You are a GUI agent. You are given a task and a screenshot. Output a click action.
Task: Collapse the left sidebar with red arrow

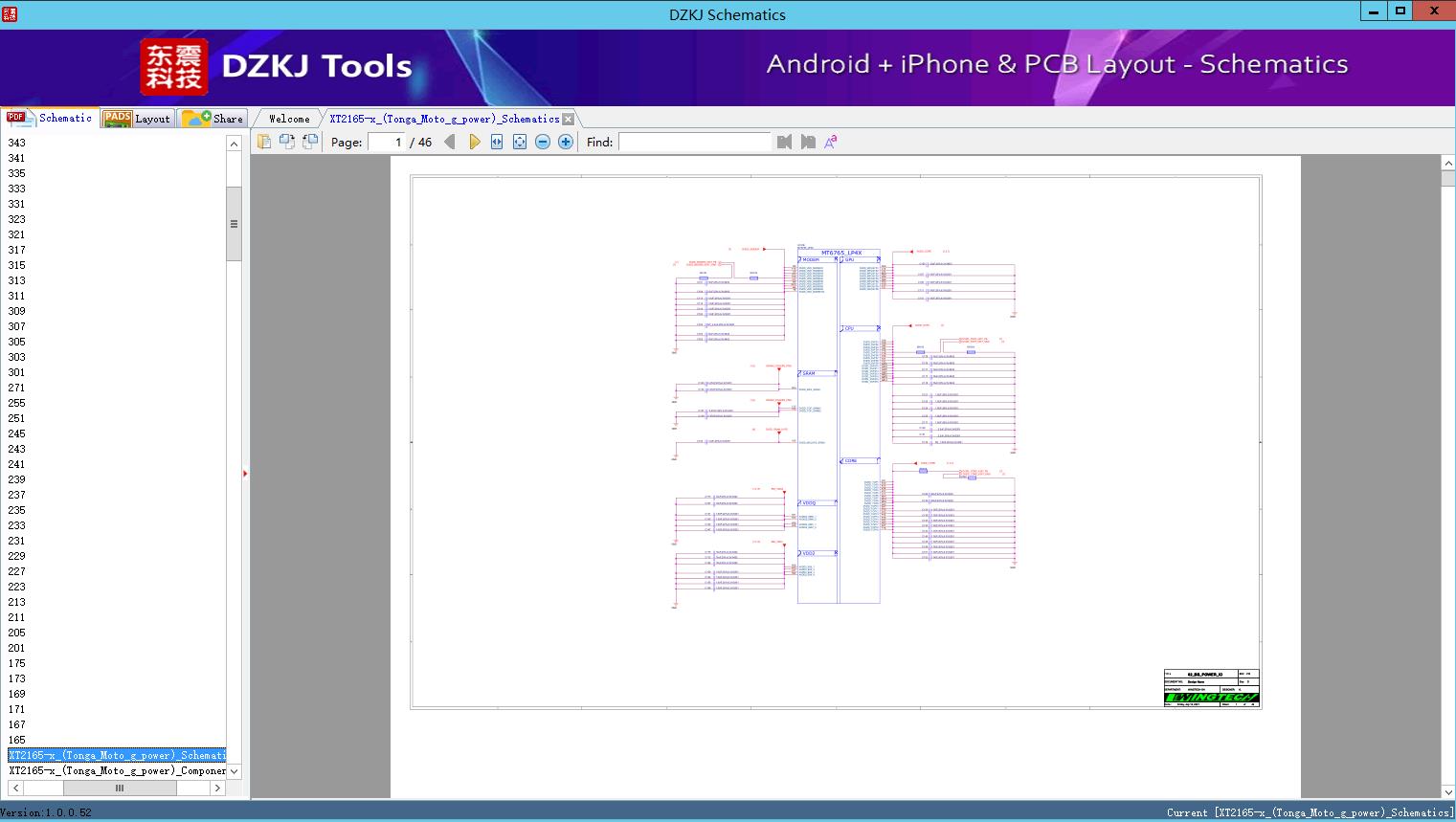[245, 474]
